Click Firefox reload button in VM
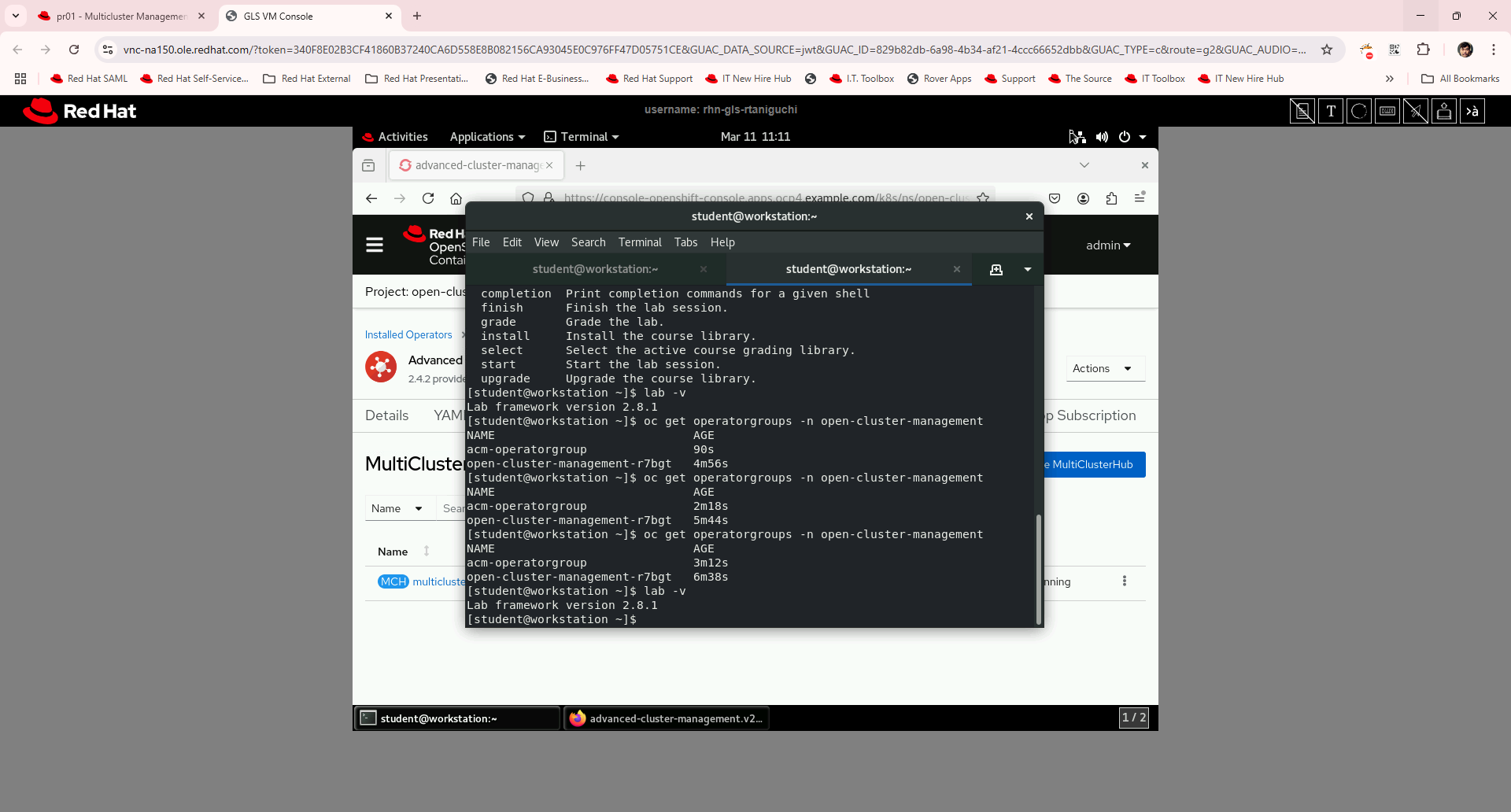Viewport: 1511px width, 812px height. [428, 198]
